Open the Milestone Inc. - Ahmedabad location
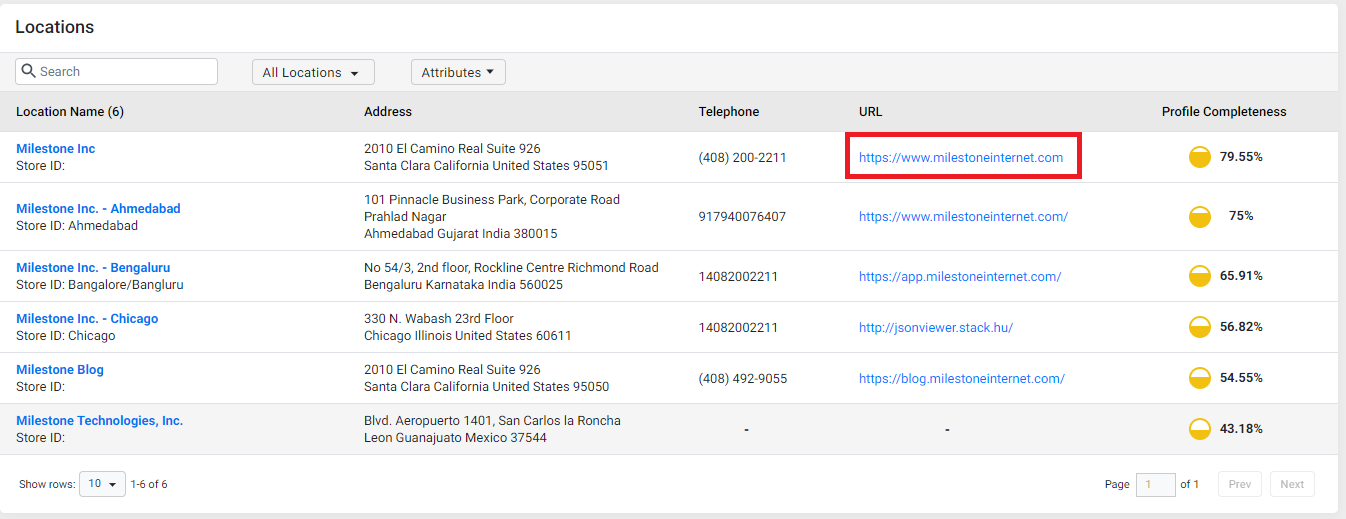This screenshot has width=1346, height=519. tap(98, 209)
